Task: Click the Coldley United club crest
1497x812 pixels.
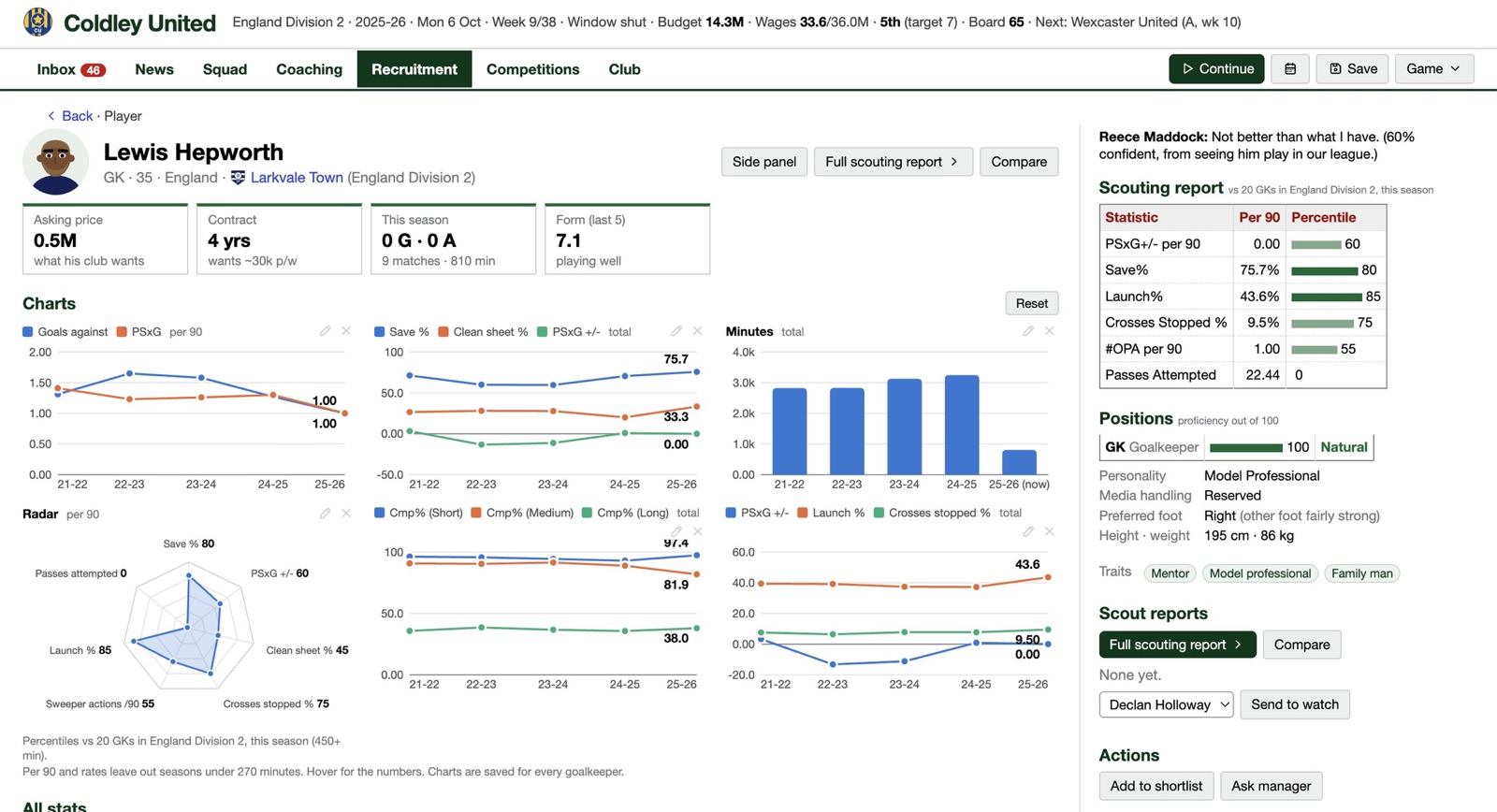Action: 37,22
